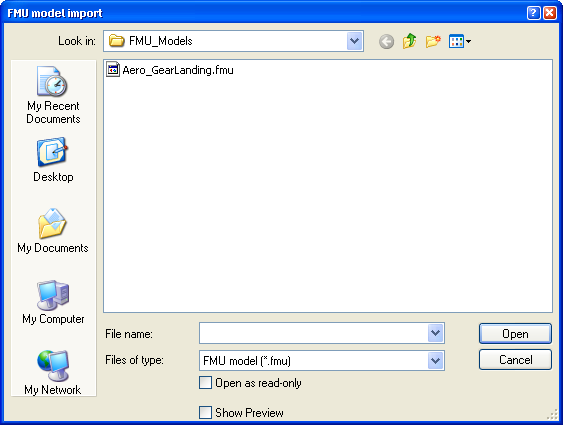Expand the Look in folder dropdown
563x425 pixels.
click(354, 41)
